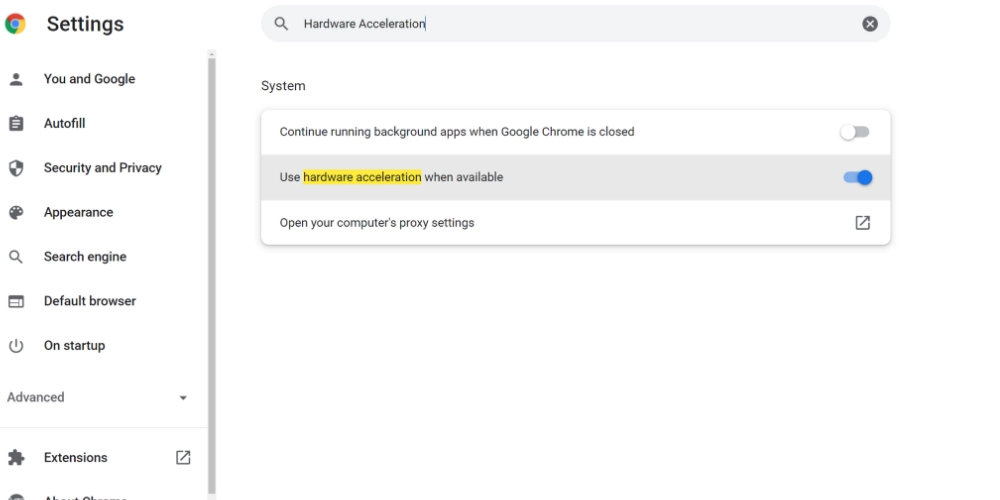
Task: Click the highlighted 'hardware acceleration' text
Action: [362, 177]
